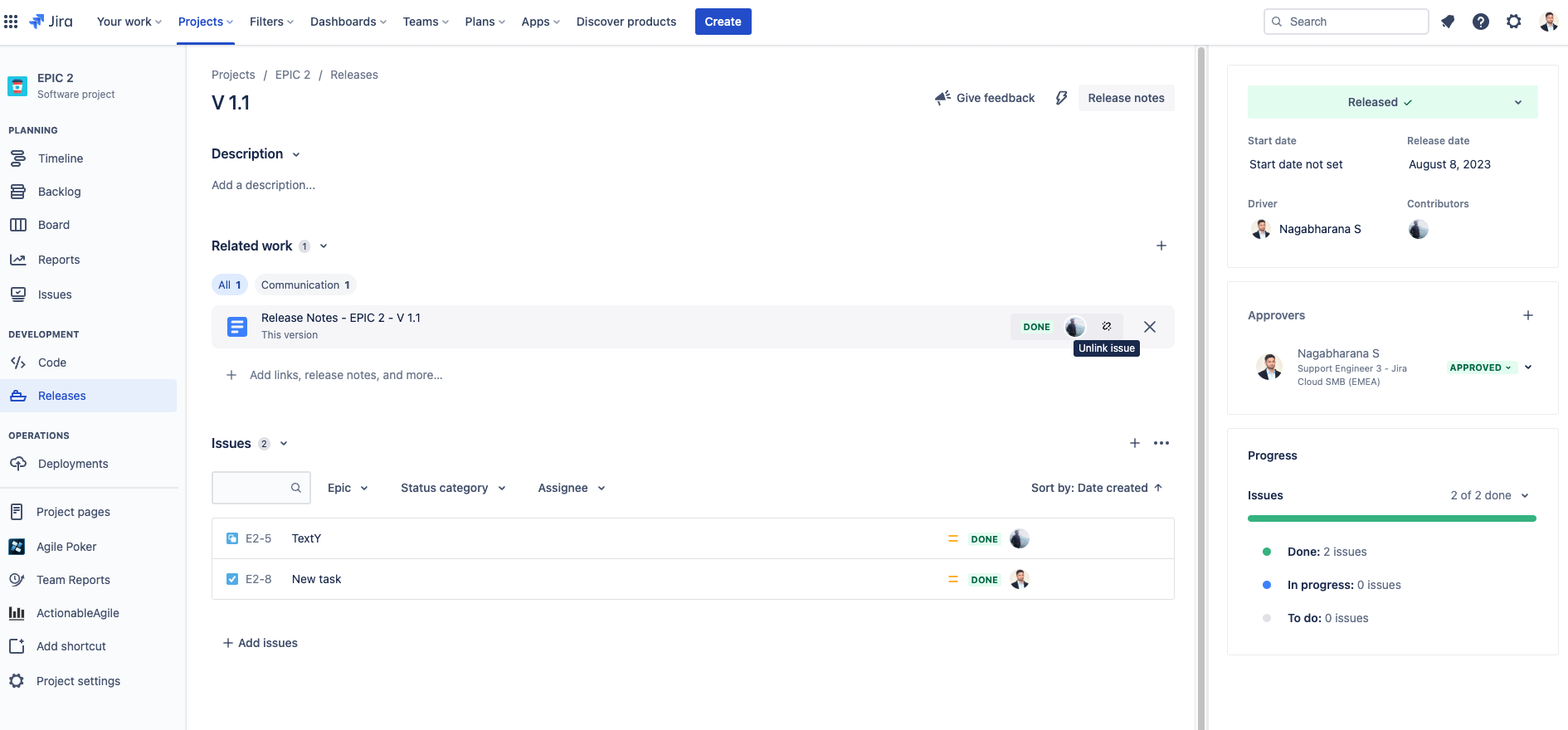
Task: Click the Release Notes assignee avatar
Action: [x=1075, y=327]
